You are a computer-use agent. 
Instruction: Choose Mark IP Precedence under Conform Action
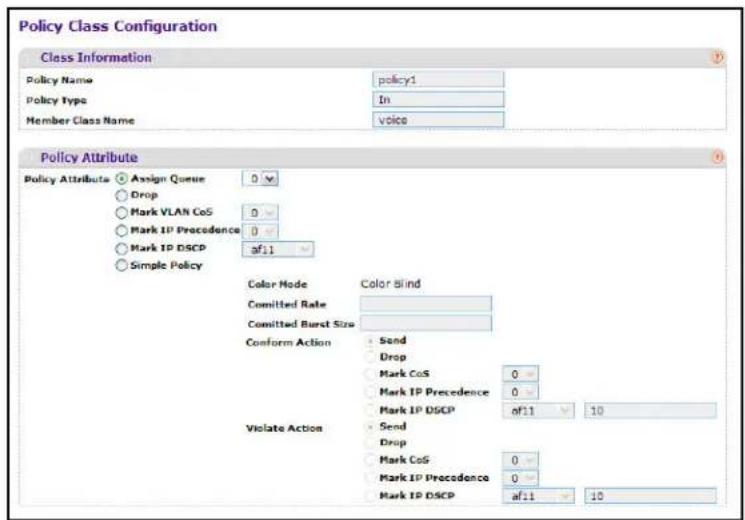(370, 392)
